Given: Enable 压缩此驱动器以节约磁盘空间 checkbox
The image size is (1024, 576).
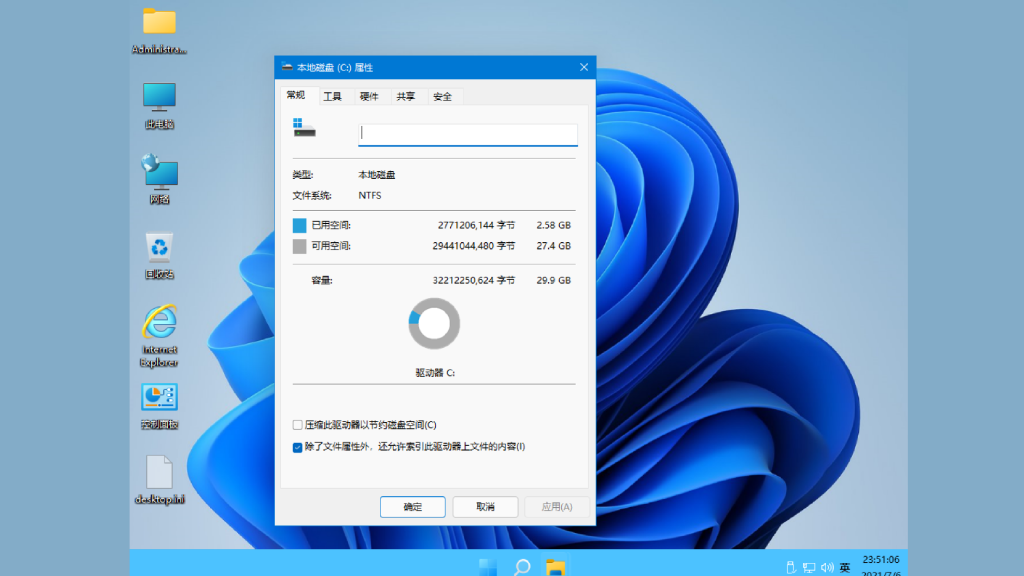Looking at the screenshot, I should point(297,425).
